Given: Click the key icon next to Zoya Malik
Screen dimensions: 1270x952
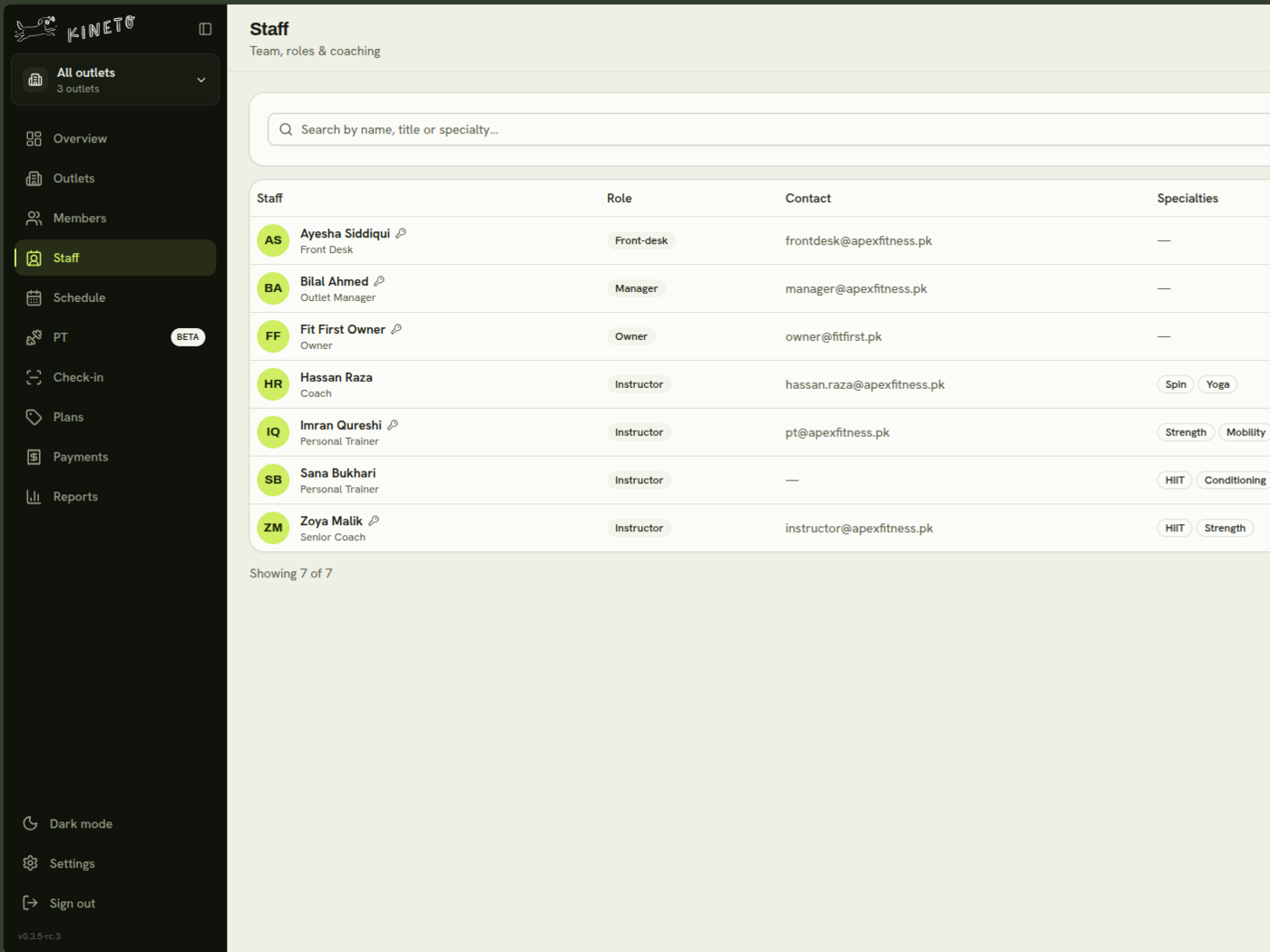Looking at the screenshot, I should point(374,520).
